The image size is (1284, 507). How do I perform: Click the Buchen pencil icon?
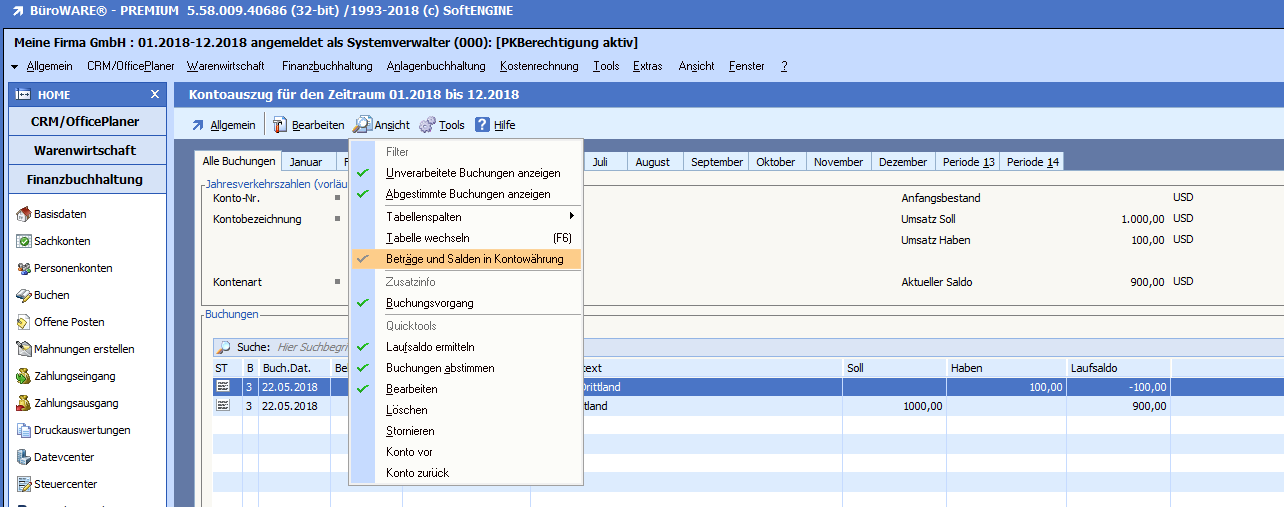25,295
